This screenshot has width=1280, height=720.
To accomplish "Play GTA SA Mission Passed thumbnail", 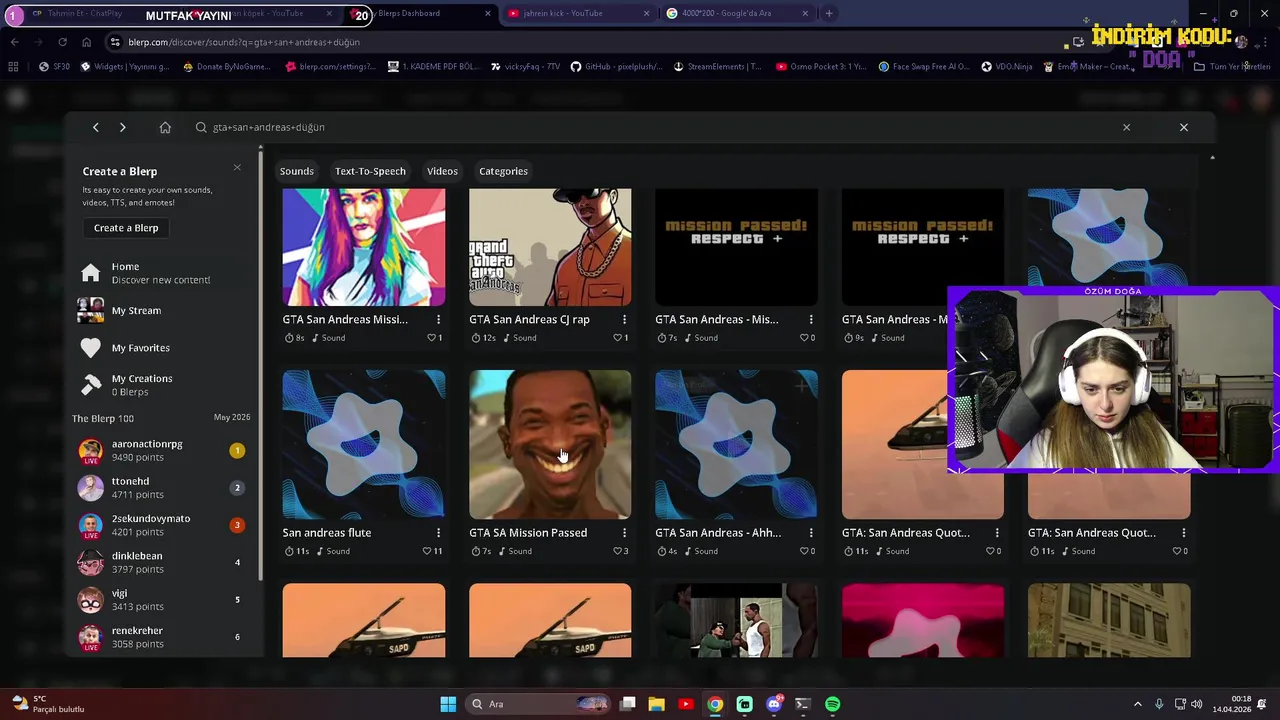I will pyautogui.click(x=550, y=445).
